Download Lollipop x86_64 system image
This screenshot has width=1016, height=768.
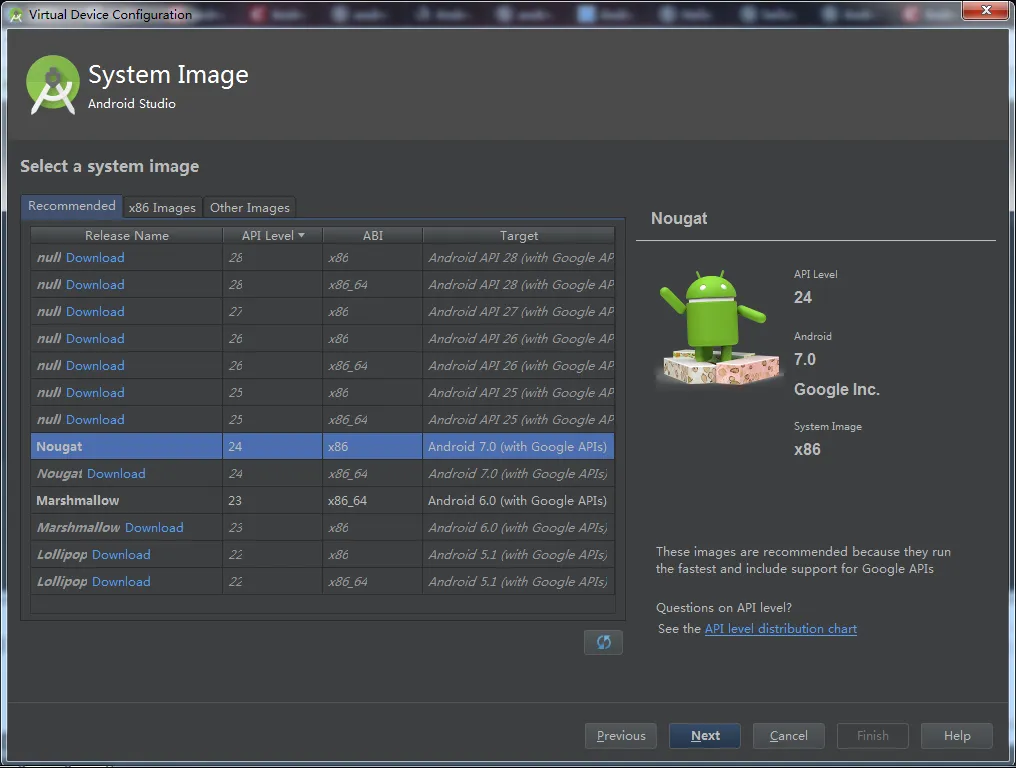pos(121,582)
